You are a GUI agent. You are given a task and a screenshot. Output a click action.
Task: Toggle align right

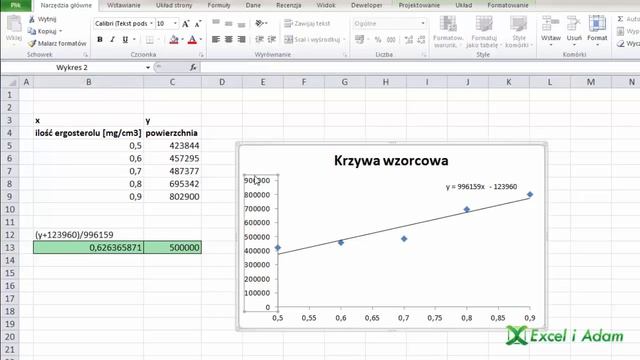[x=241, y=40]
